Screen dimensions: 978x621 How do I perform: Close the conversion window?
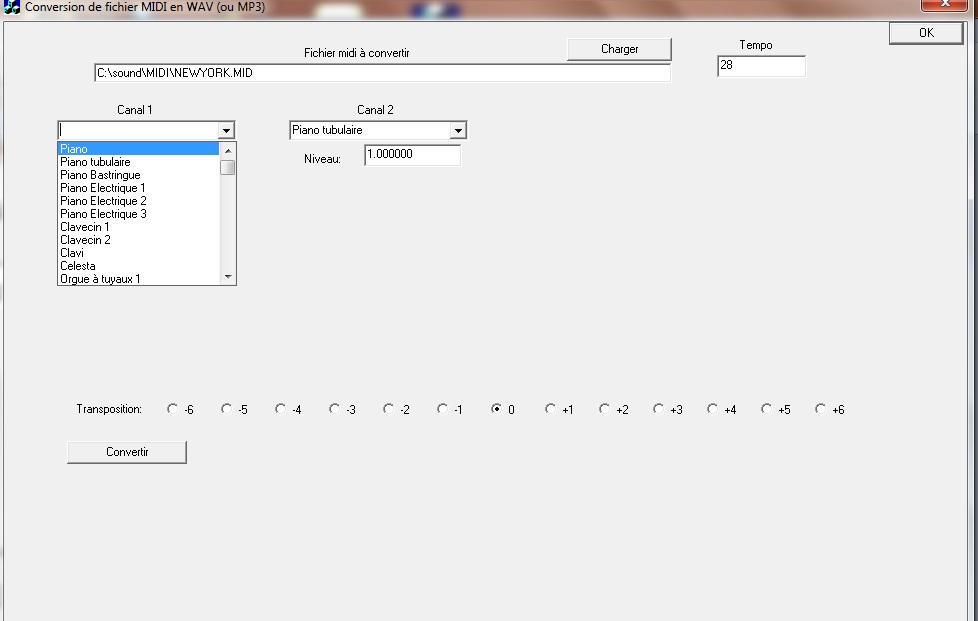click(x=944, y=5)
